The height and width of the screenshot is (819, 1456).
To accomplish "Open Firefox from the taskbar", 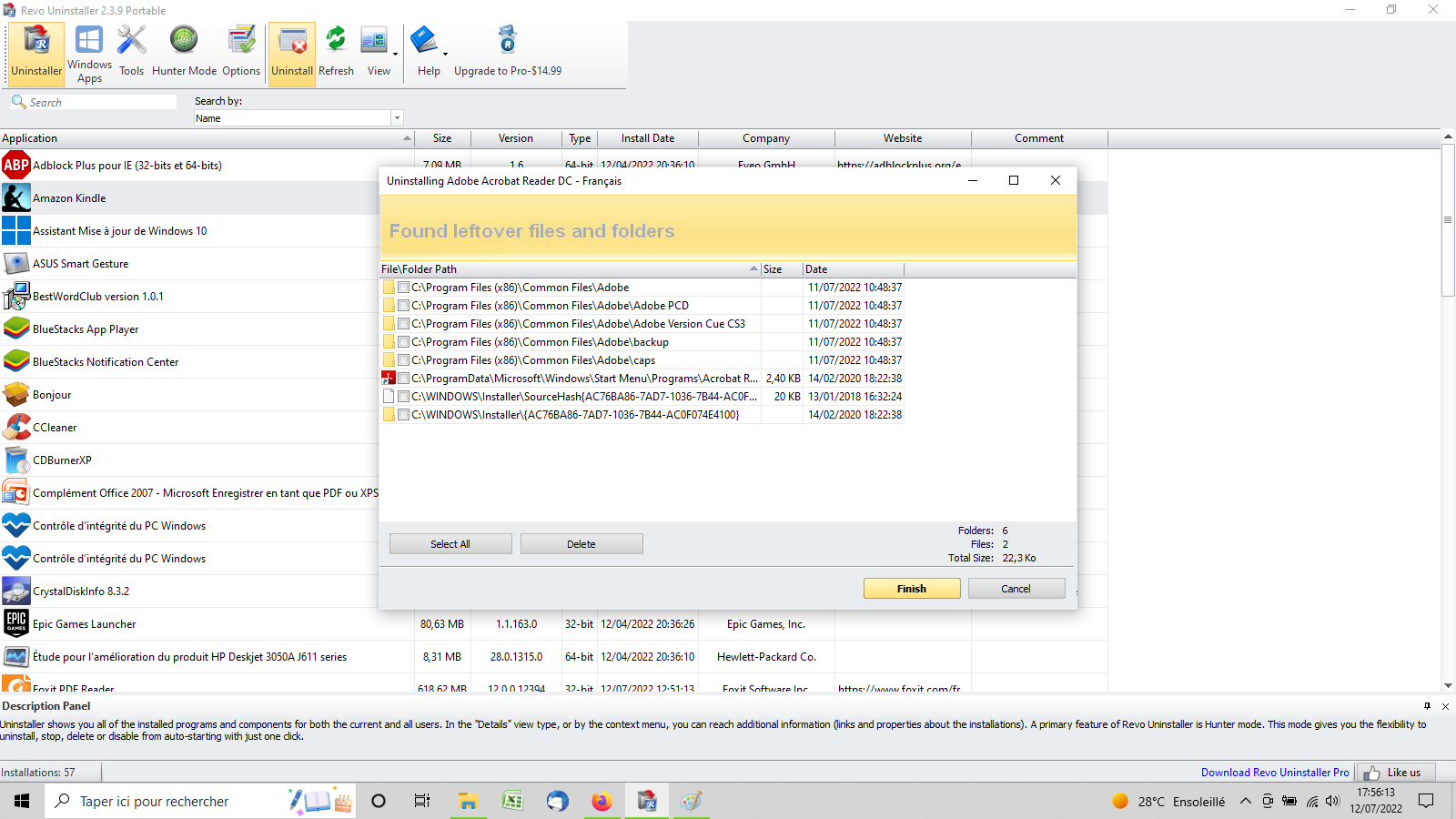I will [x=602, y=801].
